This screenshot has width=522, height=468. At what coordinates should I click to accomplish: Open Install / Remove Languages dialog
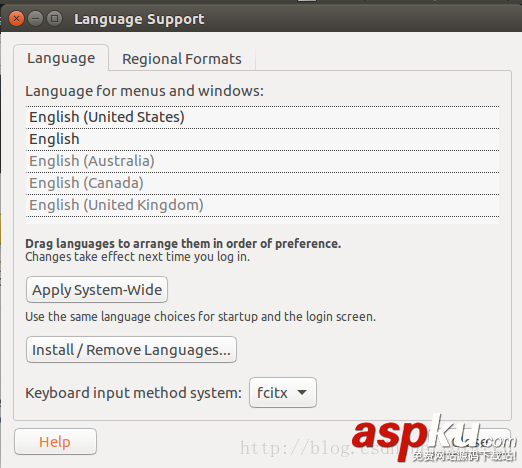(131, 350)
